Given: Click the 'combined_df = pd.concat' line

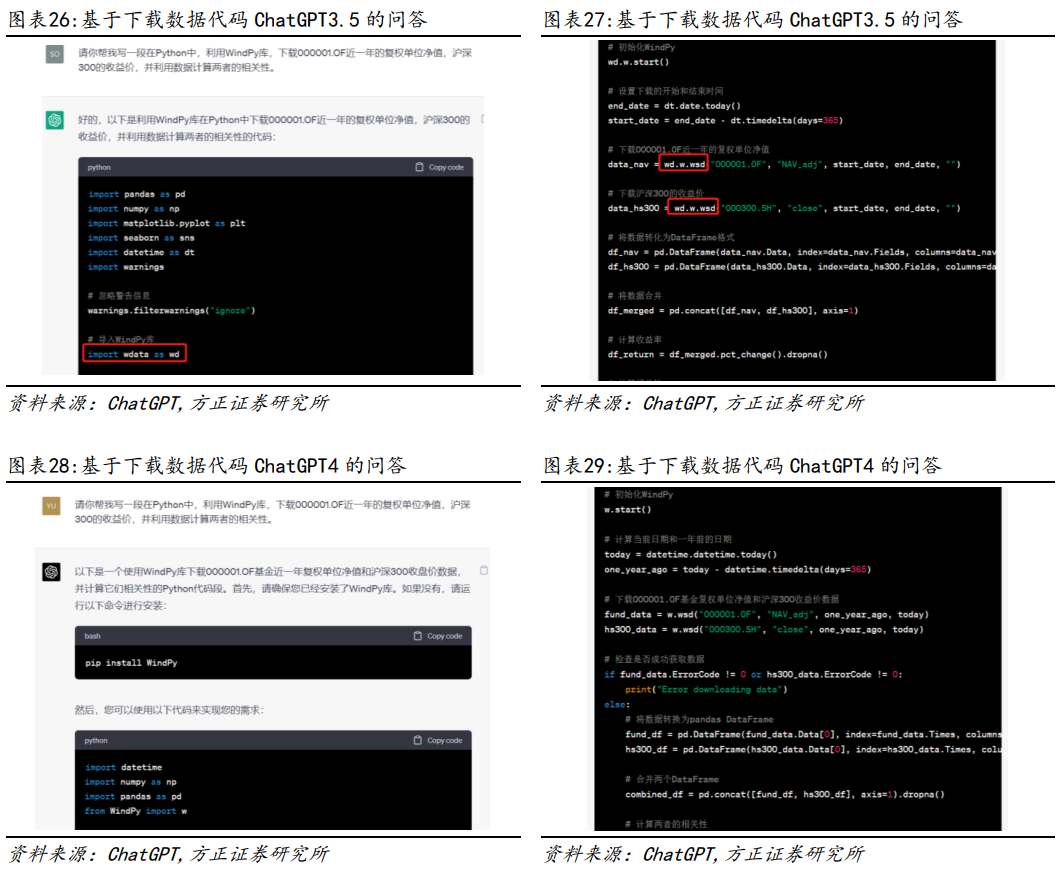Looking at the screenshot, I should tap(784, 794).
